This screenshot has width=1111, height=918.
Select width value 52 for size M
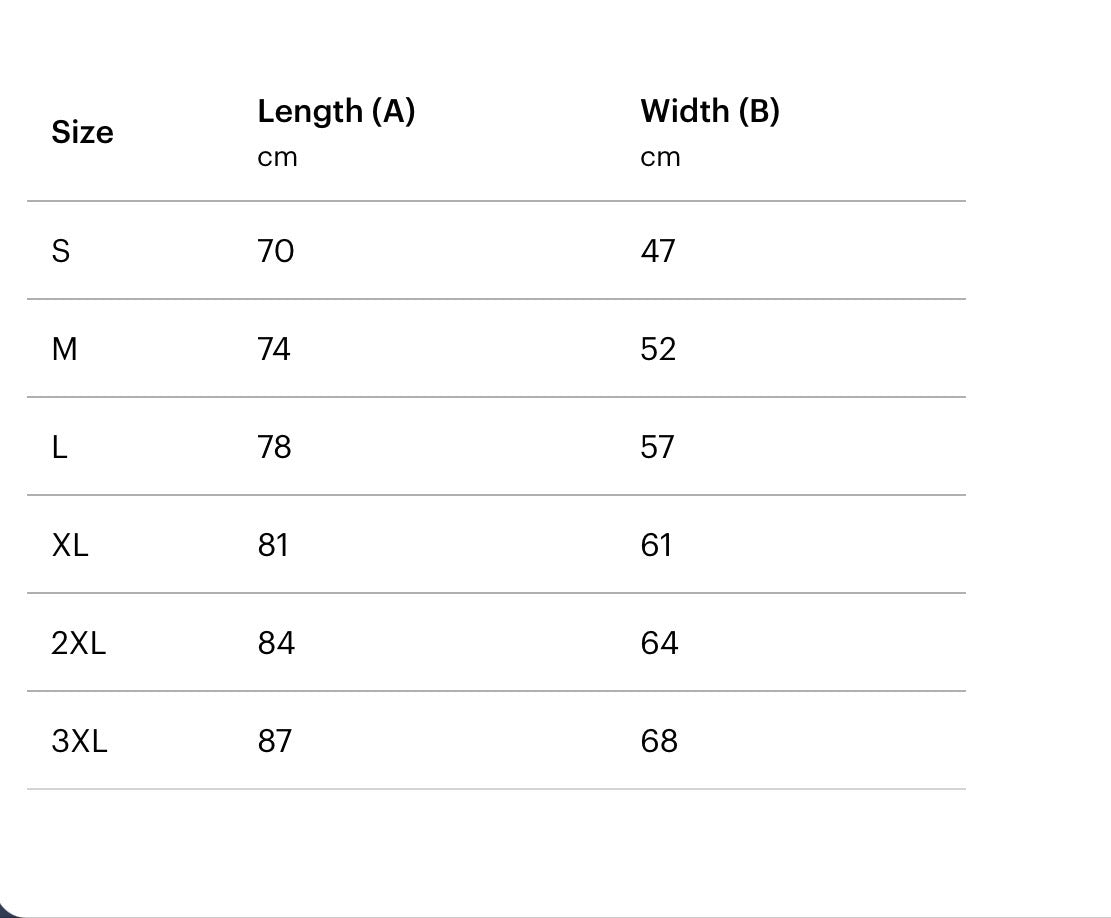[658, 349]
